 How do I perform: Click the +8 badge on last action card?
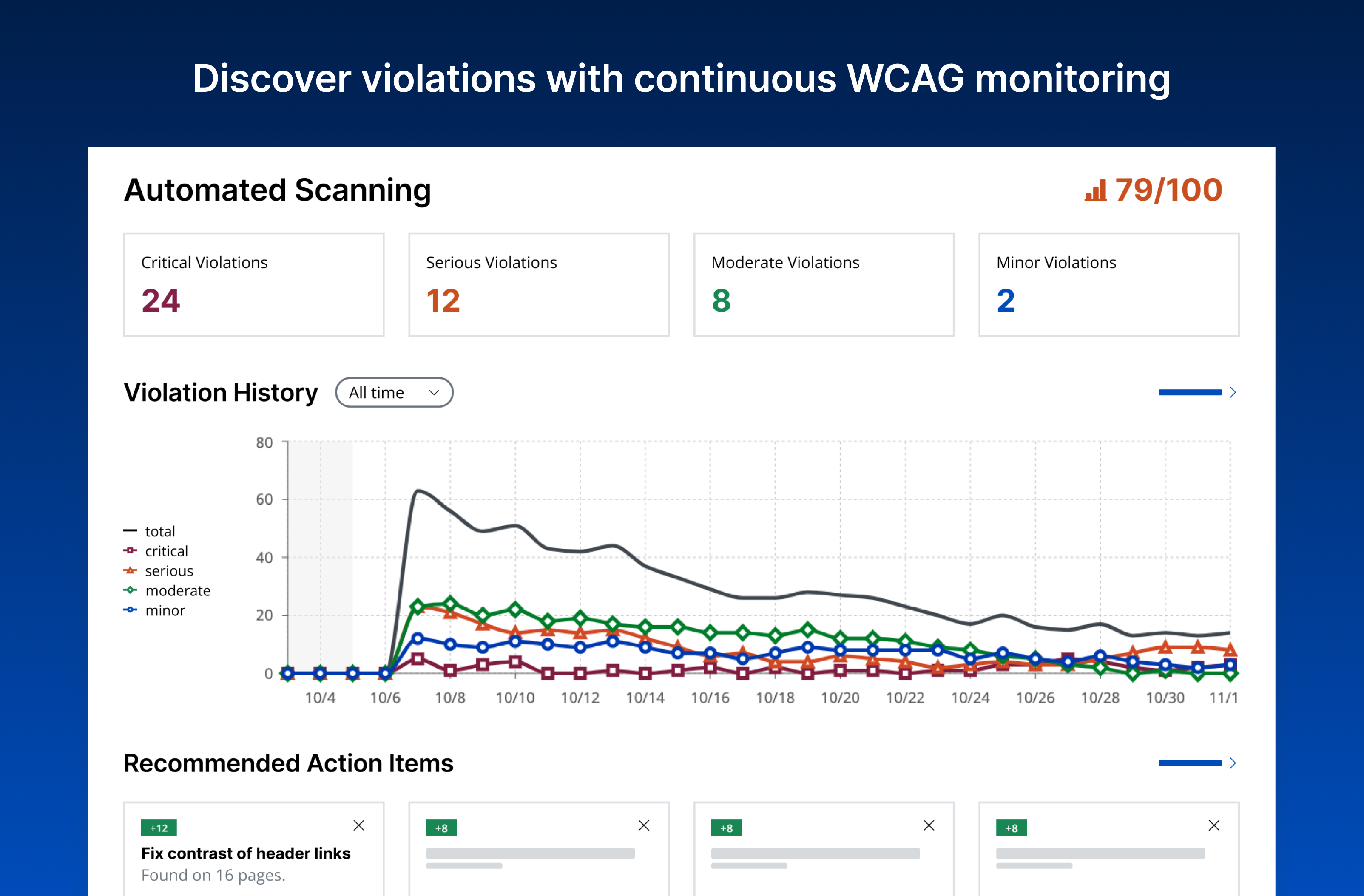point(1011,828)
